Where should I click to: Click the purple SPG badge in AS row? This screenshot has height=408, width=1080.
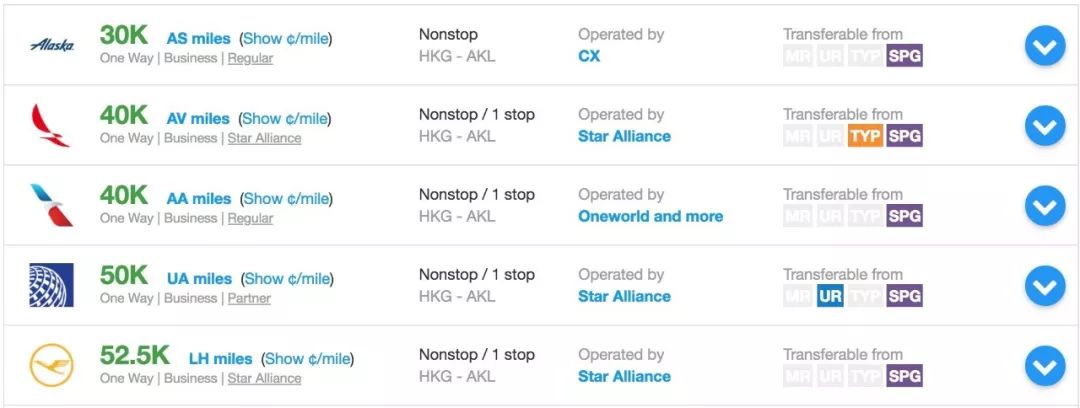[x=905, y=56]
